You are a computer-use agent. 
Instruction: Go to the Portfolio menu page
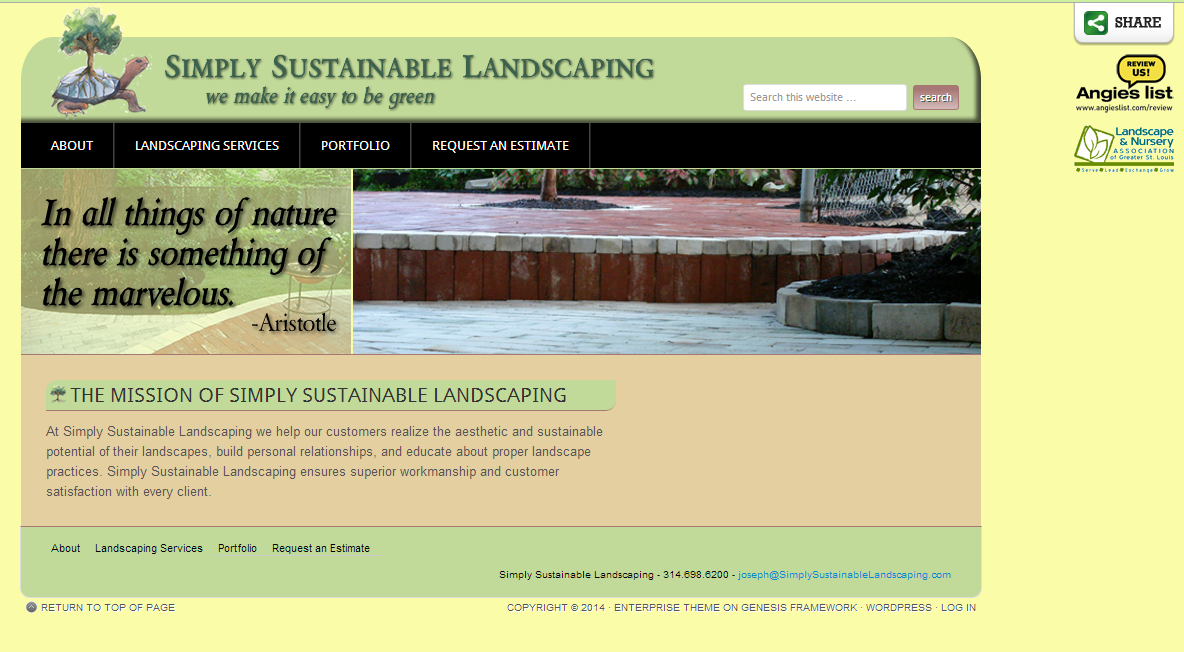[355, 146]
